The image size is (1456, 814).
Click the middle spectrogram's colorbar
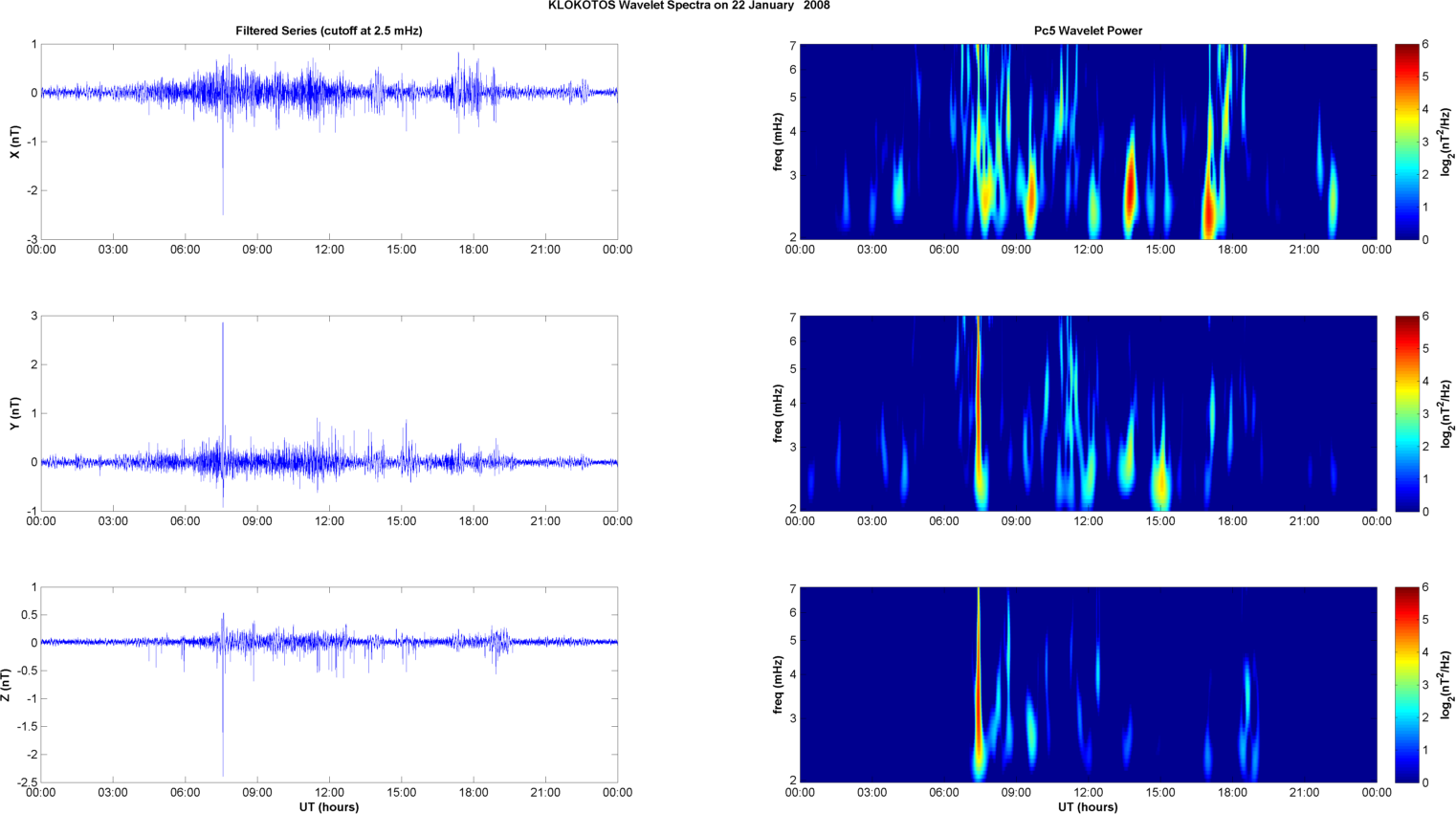point(1406,413)
